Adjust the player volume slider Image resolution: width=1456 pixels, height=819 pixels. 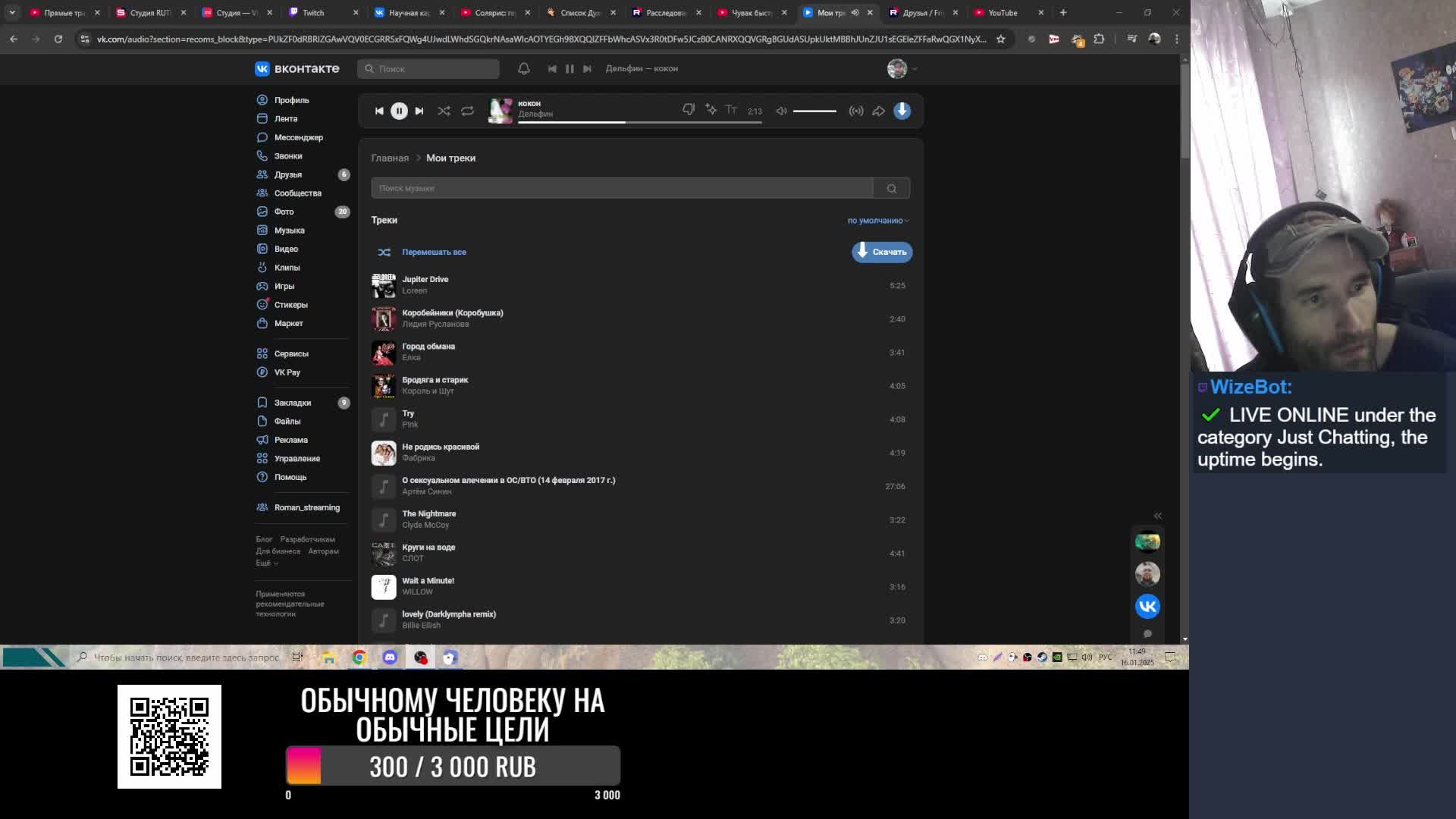point(814,111)
